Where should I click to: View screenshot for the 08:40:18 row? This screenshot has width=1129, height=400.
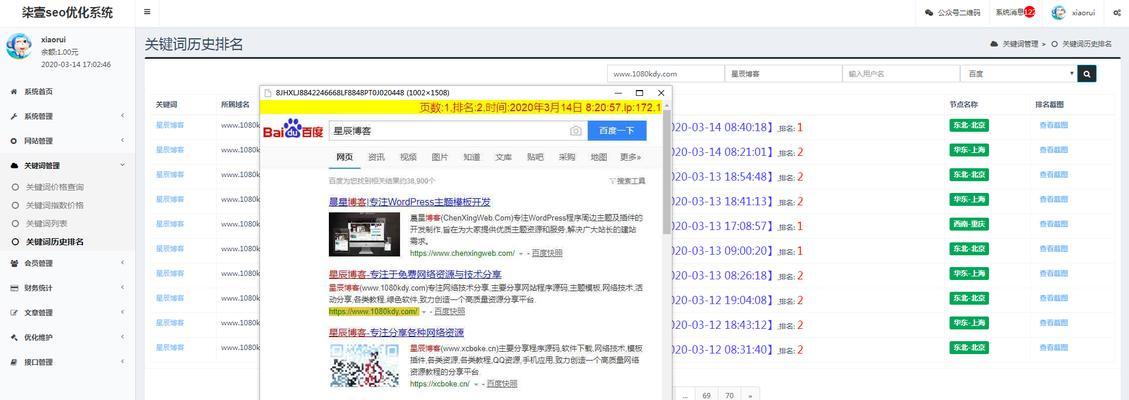(x=1053, y=125)
